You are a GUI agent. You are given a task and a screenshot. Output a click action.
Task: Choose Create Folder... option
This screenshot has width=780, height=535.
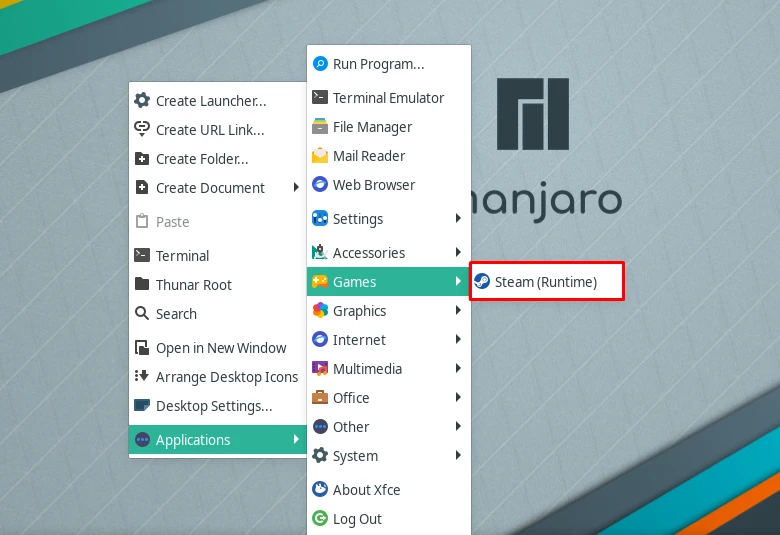[218, 159]
